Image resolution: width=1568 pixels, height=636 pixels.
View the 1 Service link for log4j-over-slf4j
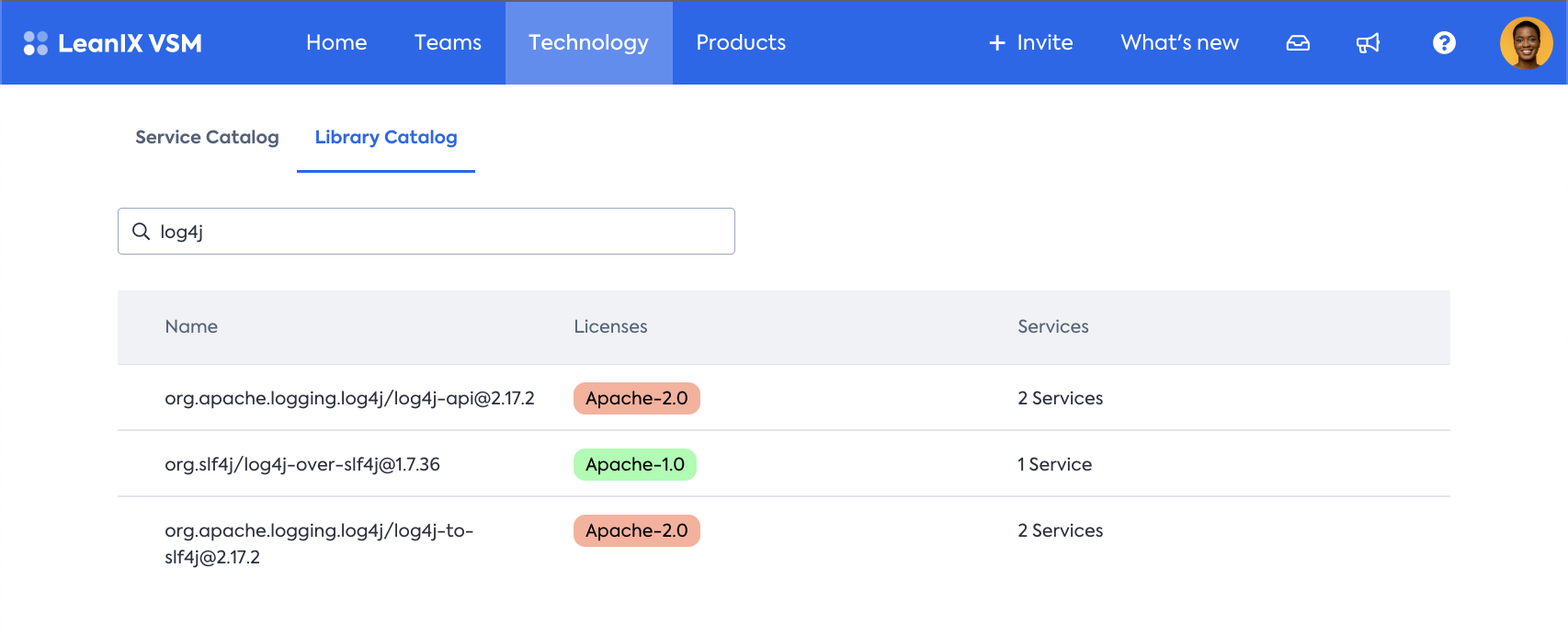pos(1054,464)
